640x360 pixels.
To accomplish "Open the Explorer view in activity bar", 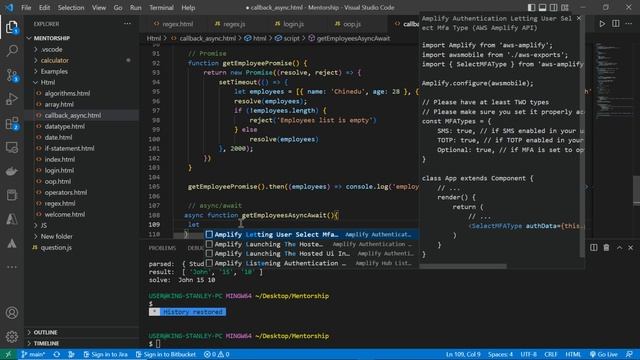I will point(12,27).
